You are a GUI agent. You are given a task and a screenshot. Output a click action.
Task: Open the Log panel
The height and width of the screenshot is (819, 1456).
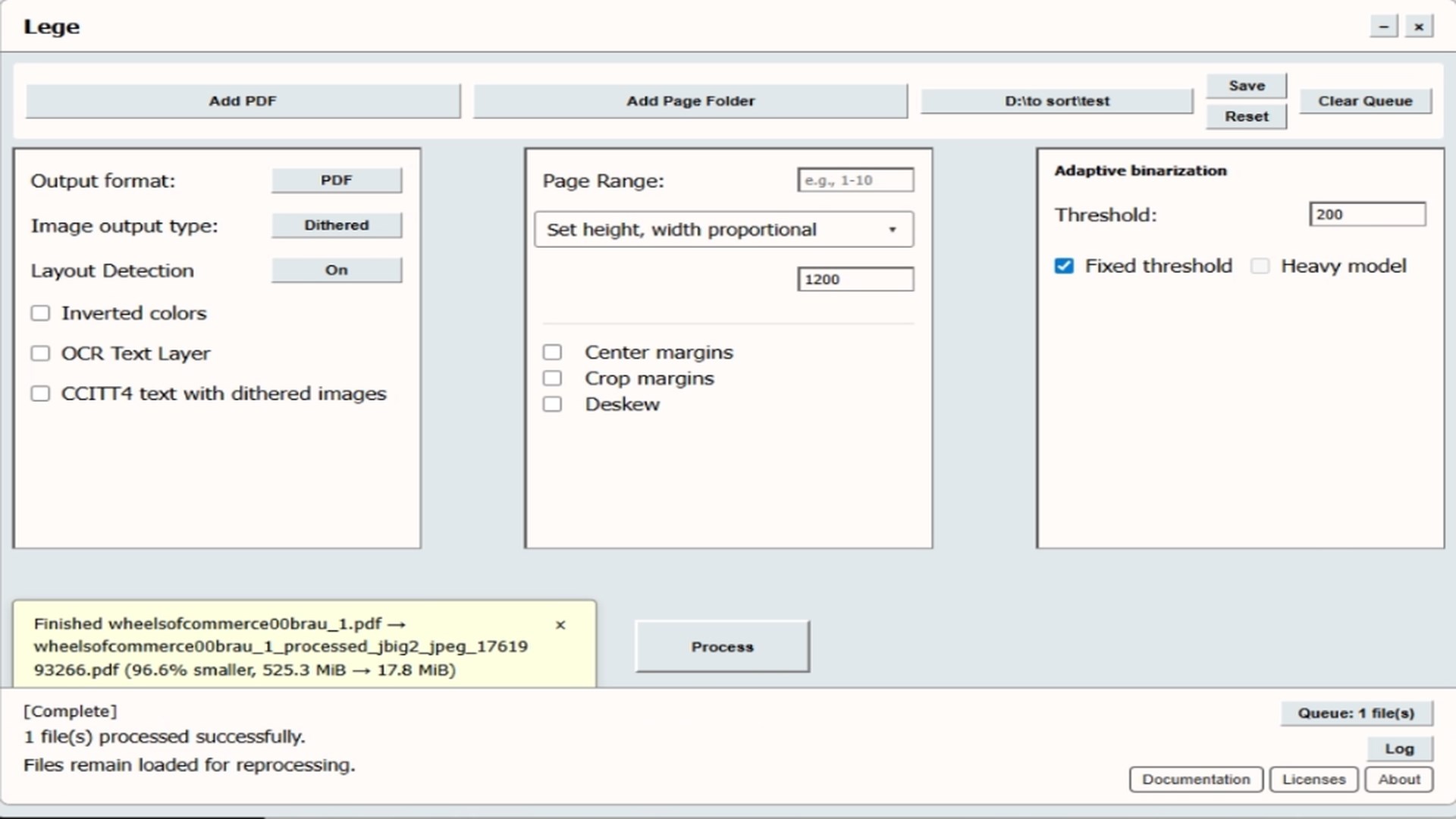pyautogui.click(x=1398, y=749)
